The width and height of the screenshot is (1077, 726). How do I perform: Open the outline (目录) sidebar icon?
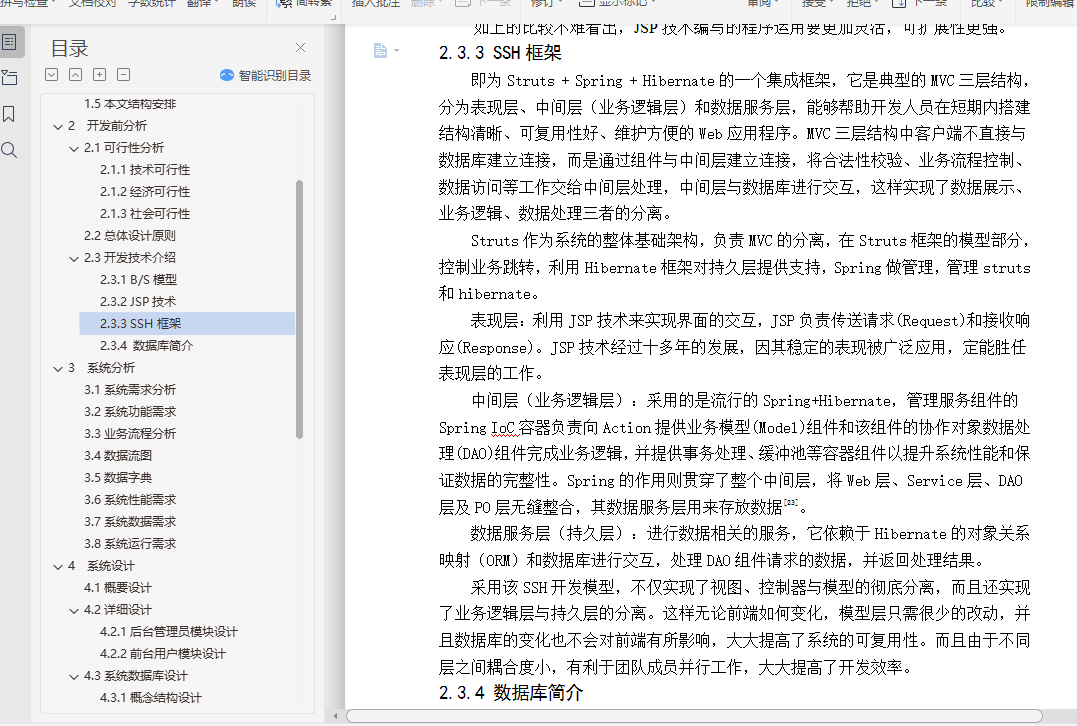click(10, 43)
